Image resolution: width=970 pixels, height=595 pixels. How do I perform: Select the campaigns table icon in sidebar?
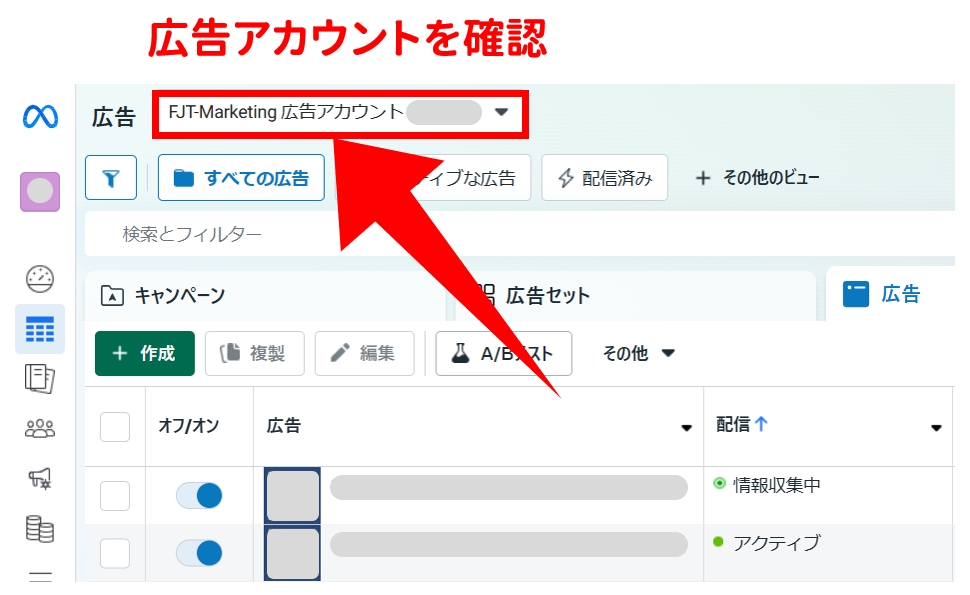(40, 329)
